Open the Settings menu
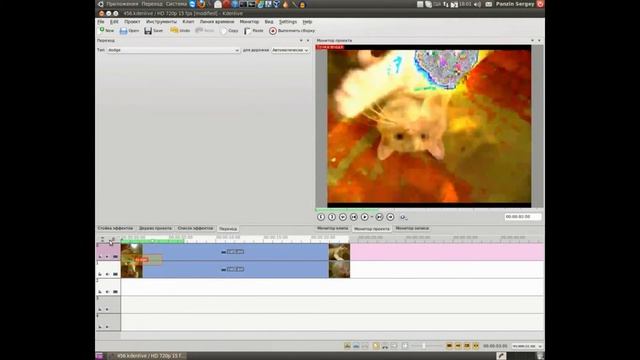This screenshot has height=360, width=640. pos(288,22)
